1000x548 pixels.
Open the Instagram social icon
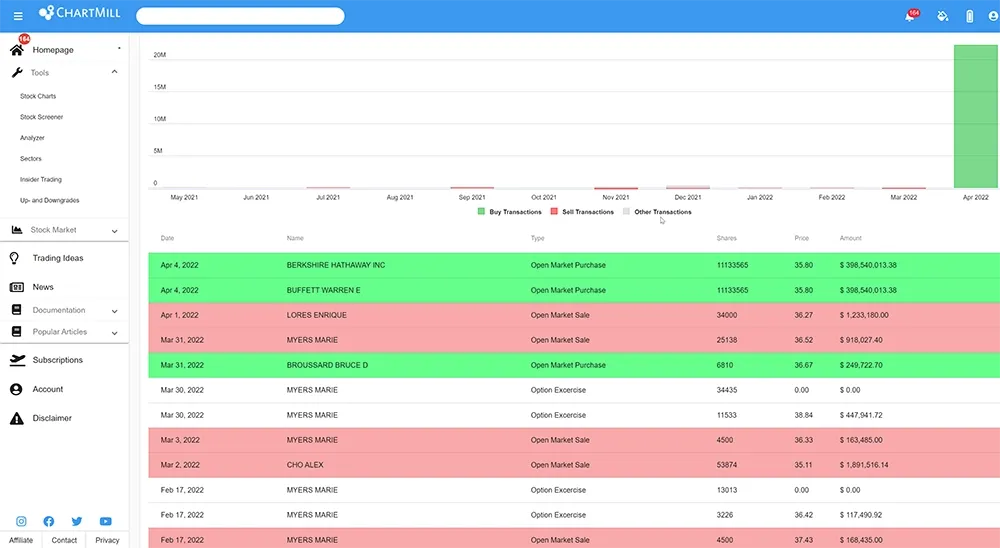[21, 521]
